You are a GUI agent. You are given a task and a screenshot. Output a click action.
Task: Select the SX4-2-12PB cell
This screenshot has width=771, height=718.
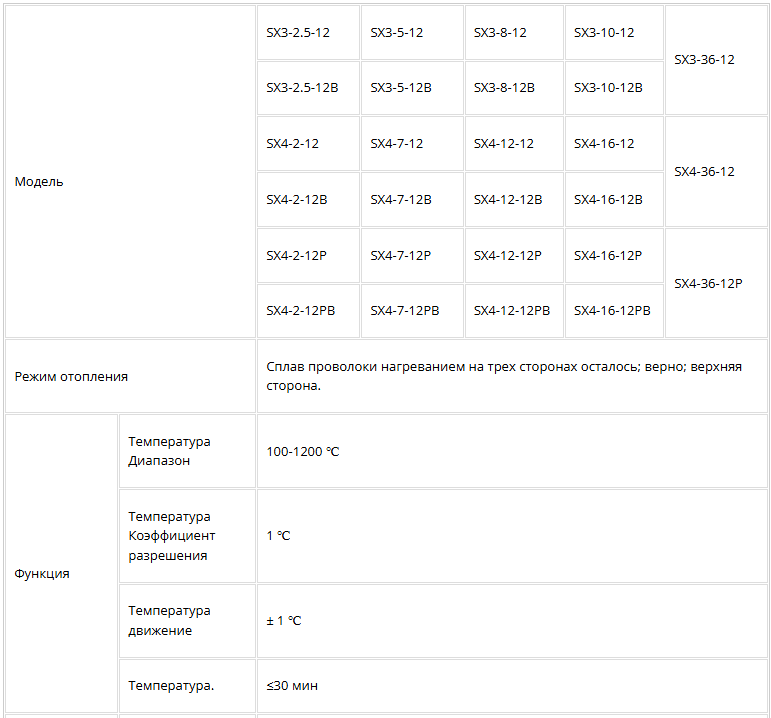(308, 311)
